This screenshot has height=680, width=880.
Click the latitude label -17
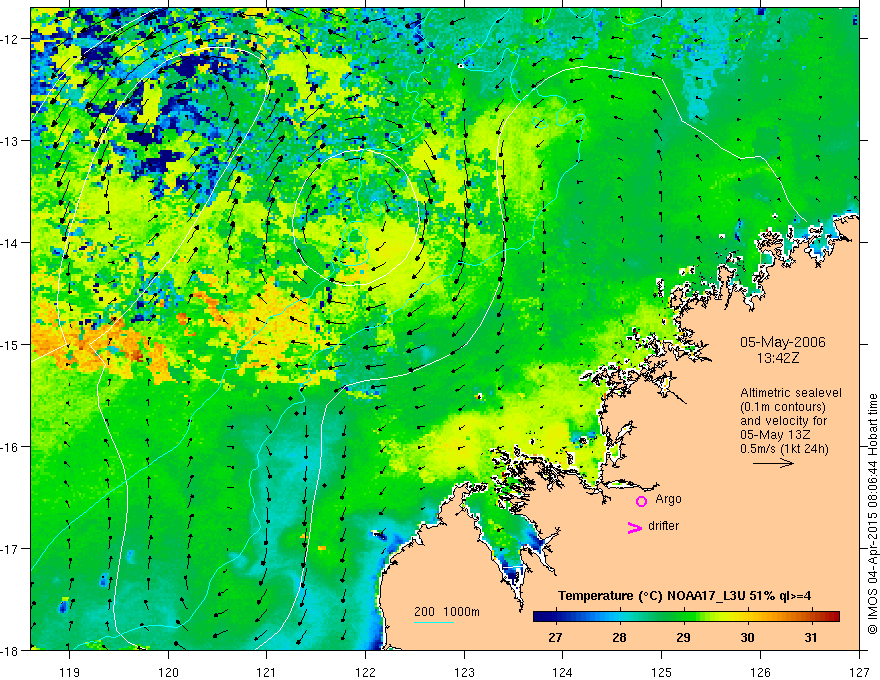[11, 548]
